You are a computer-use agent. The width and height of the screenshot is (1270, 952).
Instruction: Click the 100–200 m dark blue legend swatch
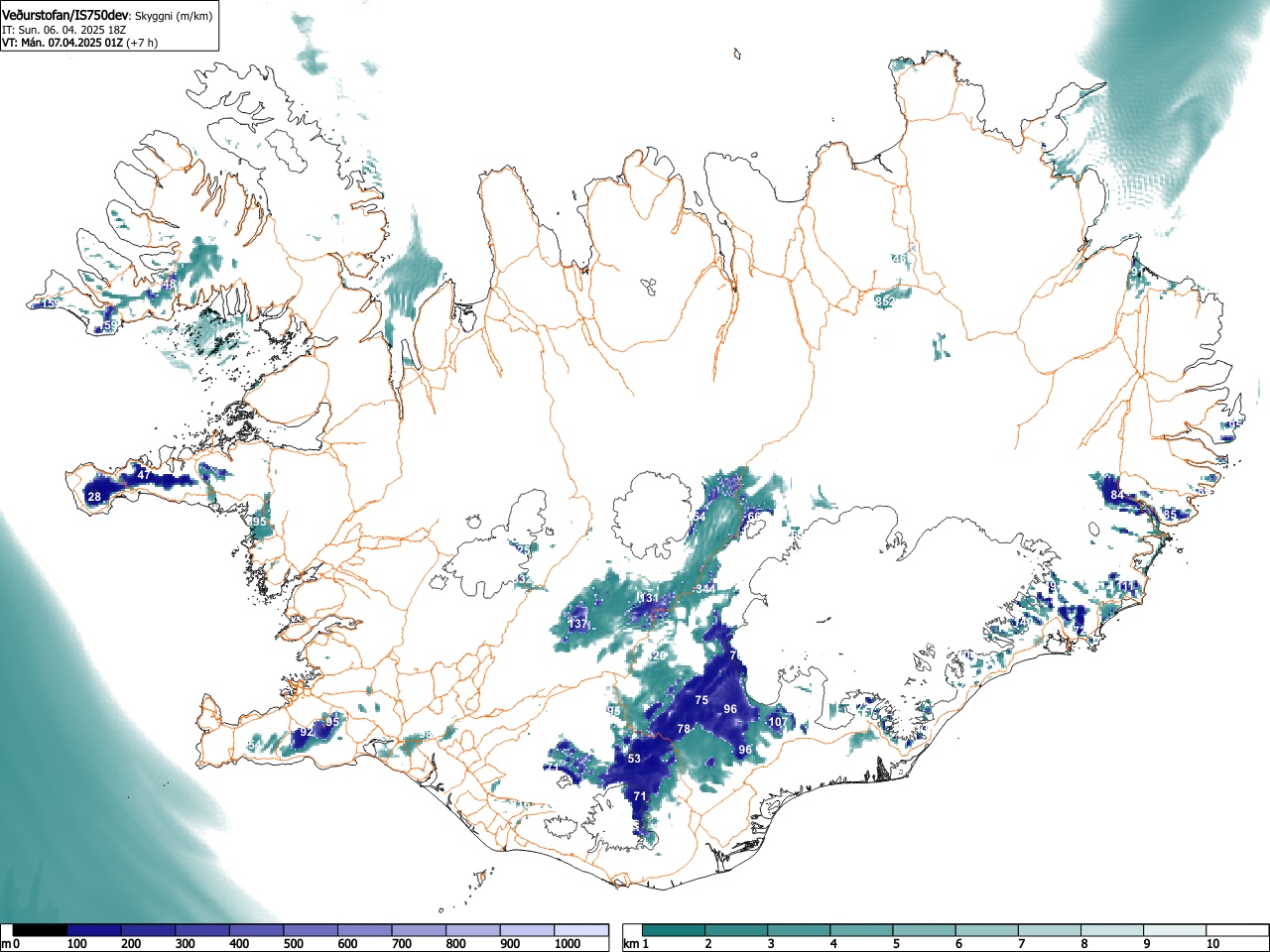(94, 930)
